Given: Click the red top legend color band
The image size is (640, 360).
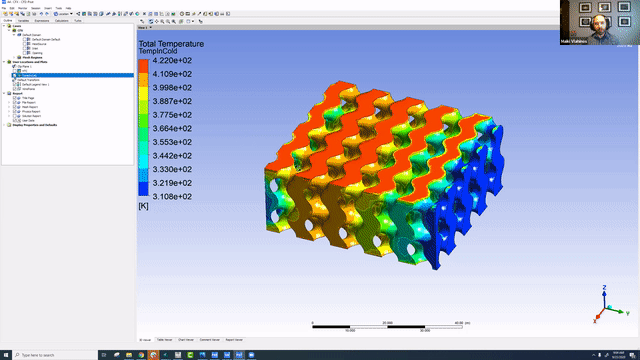Looking at the screenshot, I should (143, 66).
